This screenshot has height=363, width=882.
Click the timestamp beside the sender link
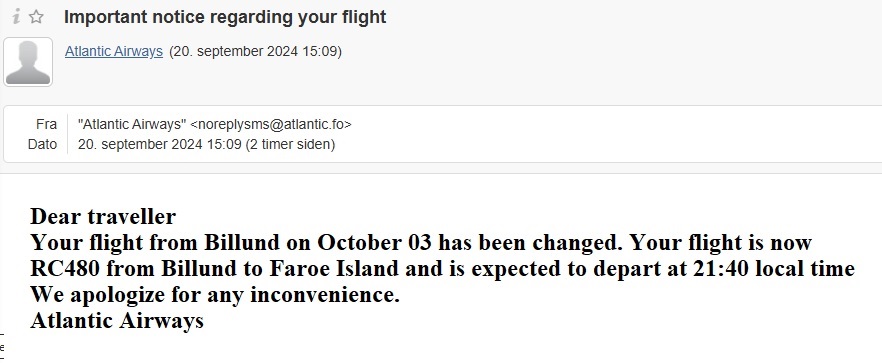(255, 51)
